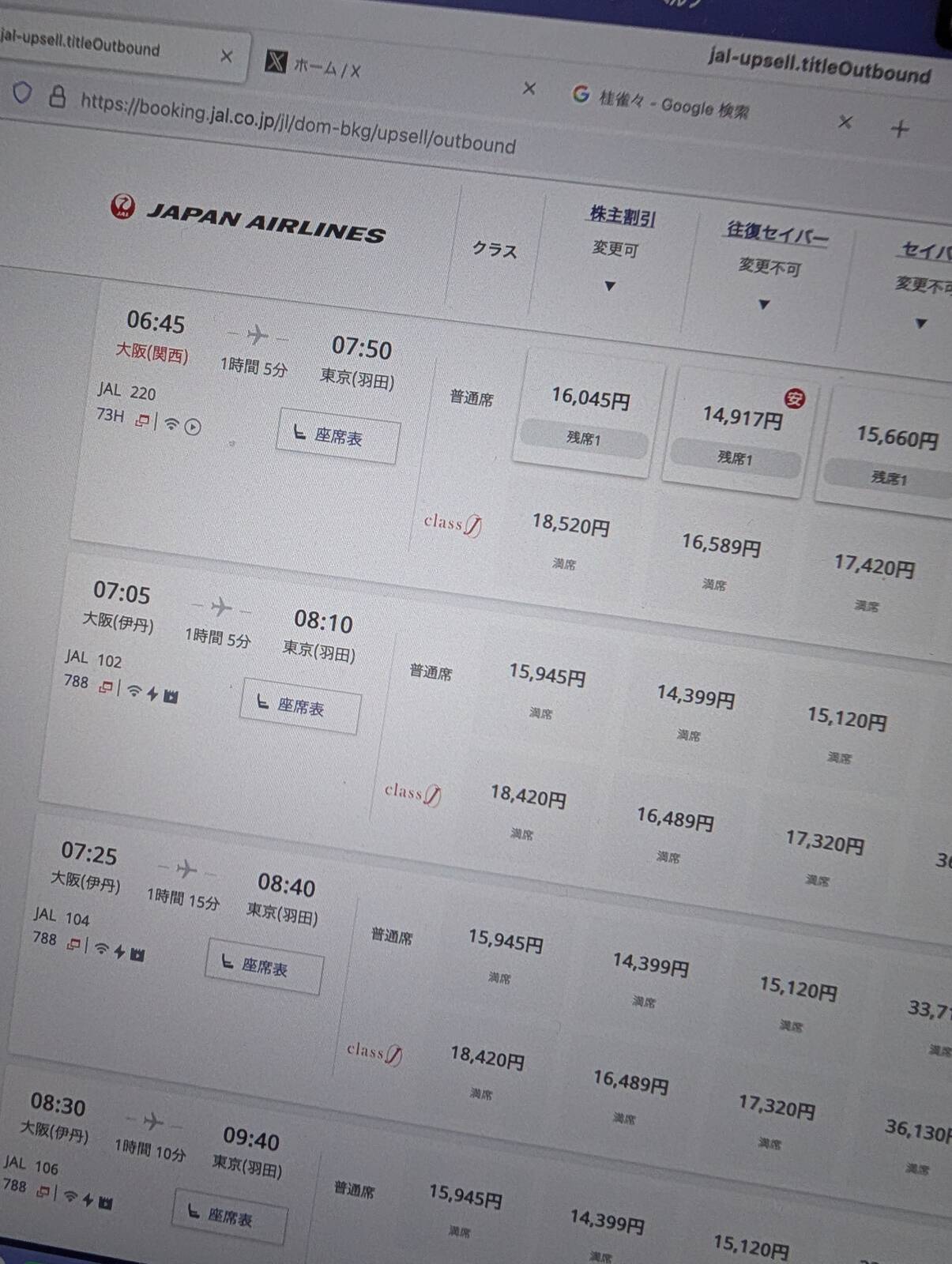Click the クラス column header
The width and height of the screenshot is (952, 1264).
pos(495,249)
